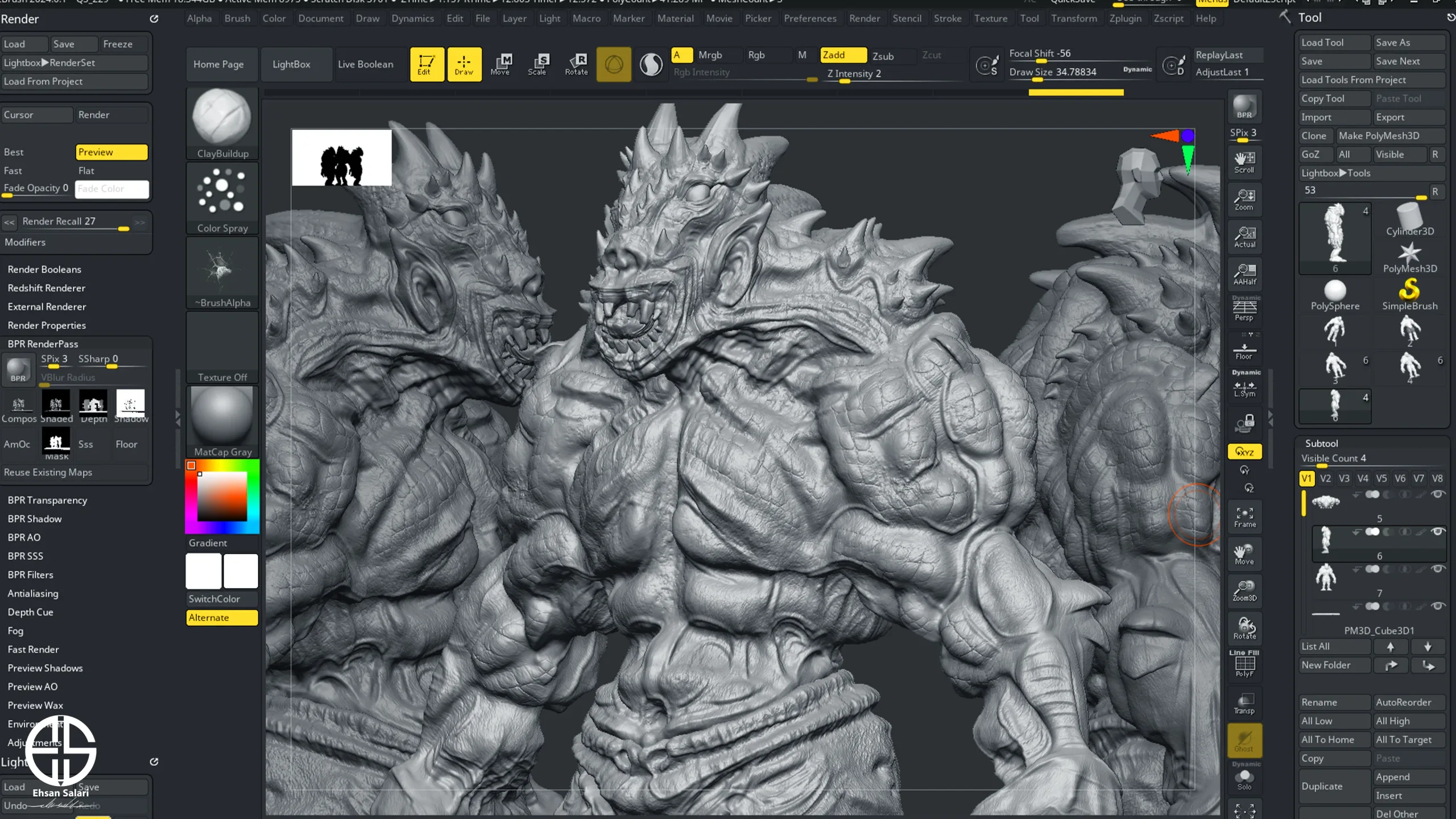Click the AAHalf icon
Image resolution: width=1456 pixels, height=819 pixels.
pos(1244,274)
